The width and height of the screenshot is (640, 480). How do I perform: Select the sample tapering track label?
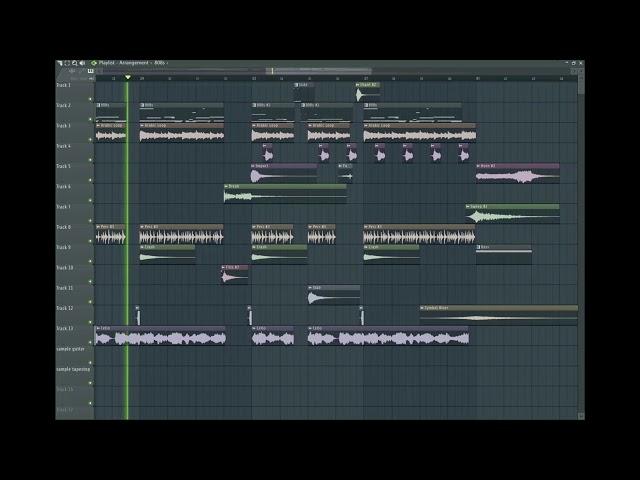click(x=73, y=369)
